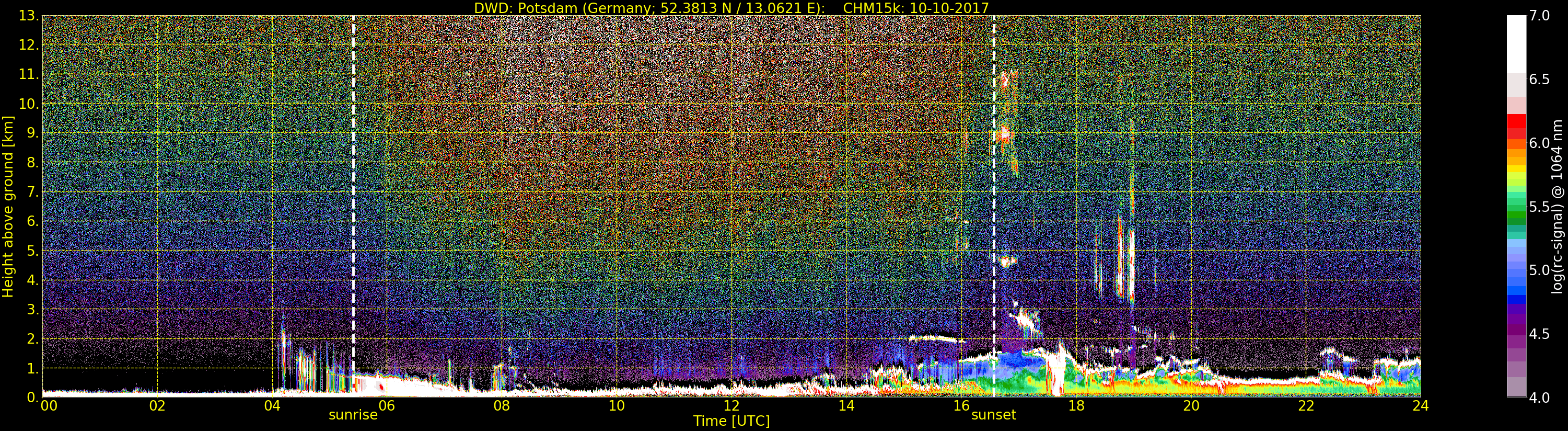Click the '20' time axis tick label
The image size is (1568, 431).
point(1191,406)
